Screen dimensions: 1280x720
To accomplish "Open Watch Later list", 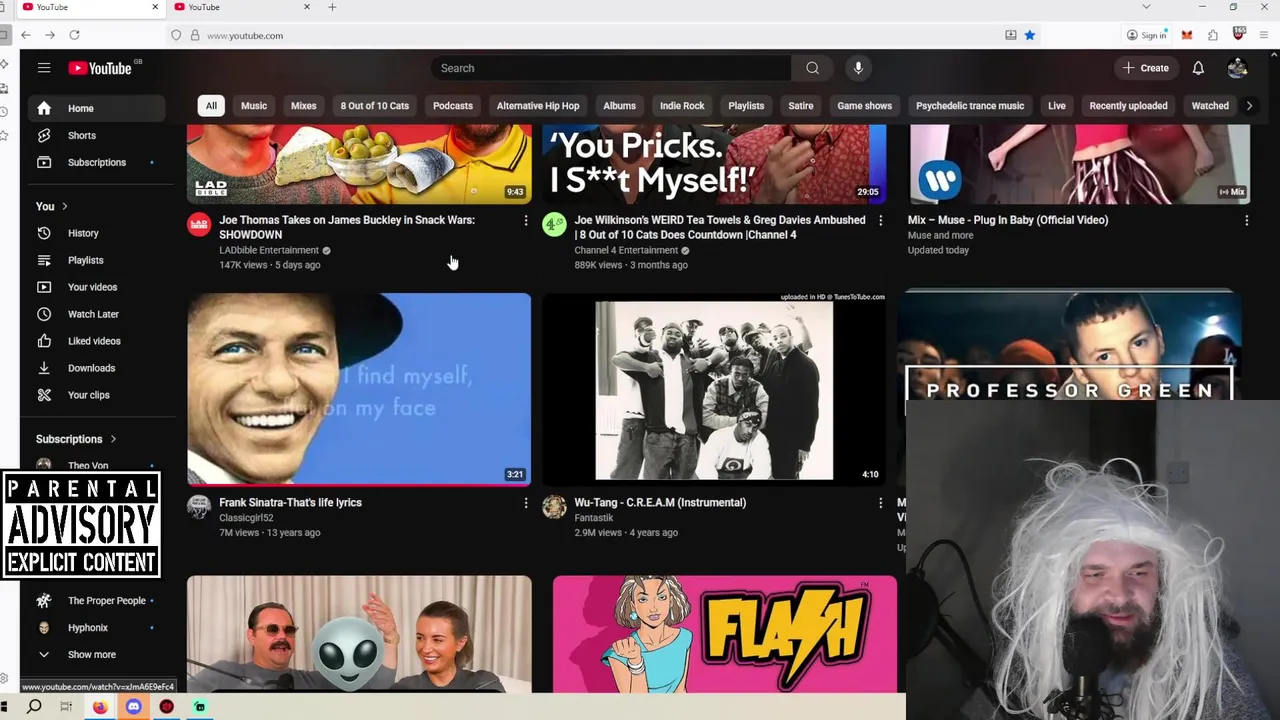I will pyautogui.click(x=93, y=314).
